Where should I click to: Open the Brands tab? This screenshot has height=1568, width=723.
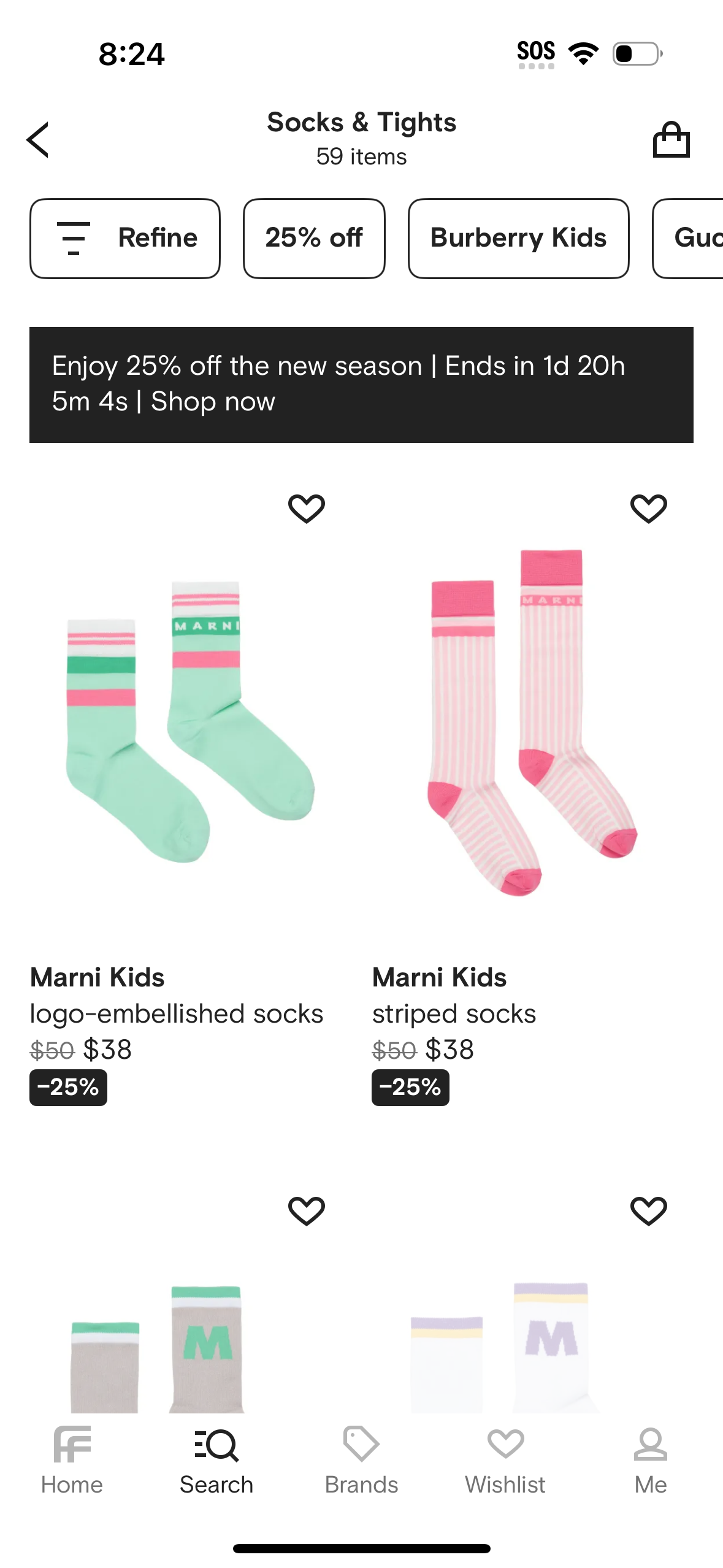(361, 1461)
